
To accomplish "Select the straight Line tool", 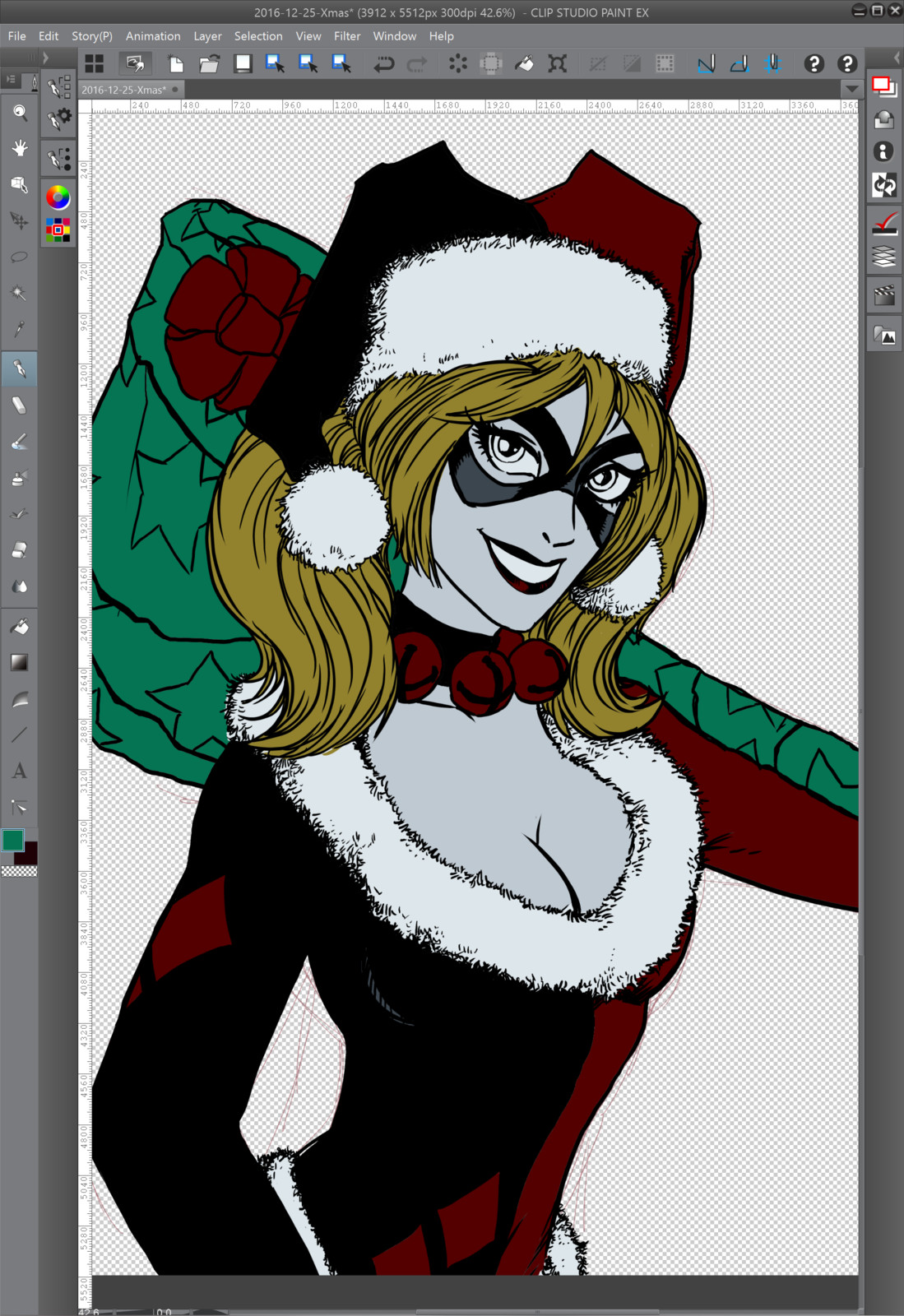I will 20,735.
